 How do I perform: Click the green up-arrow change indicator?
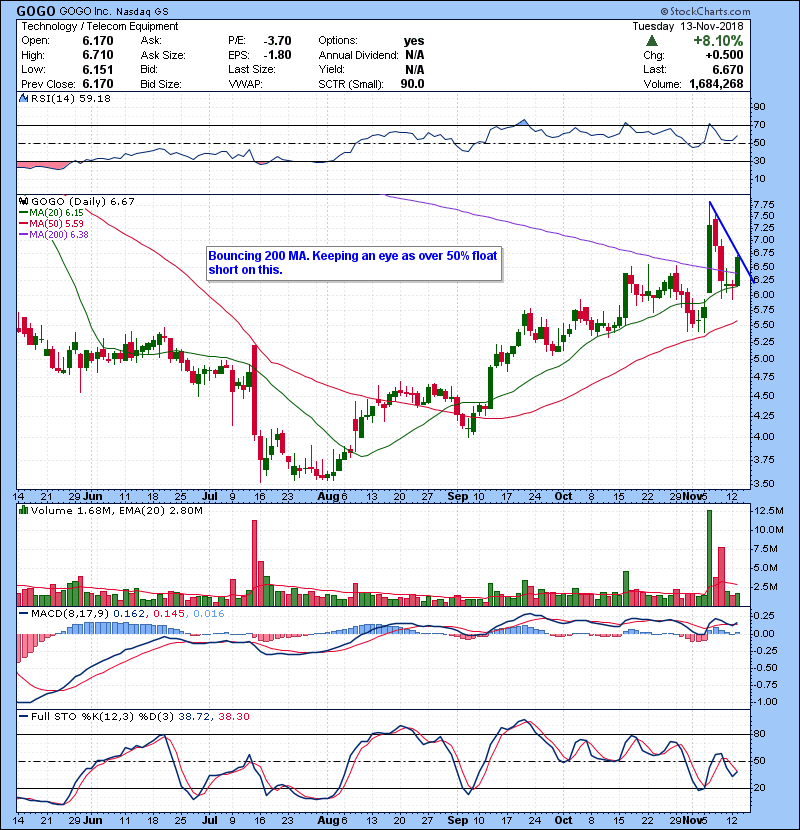click(652, 41)
